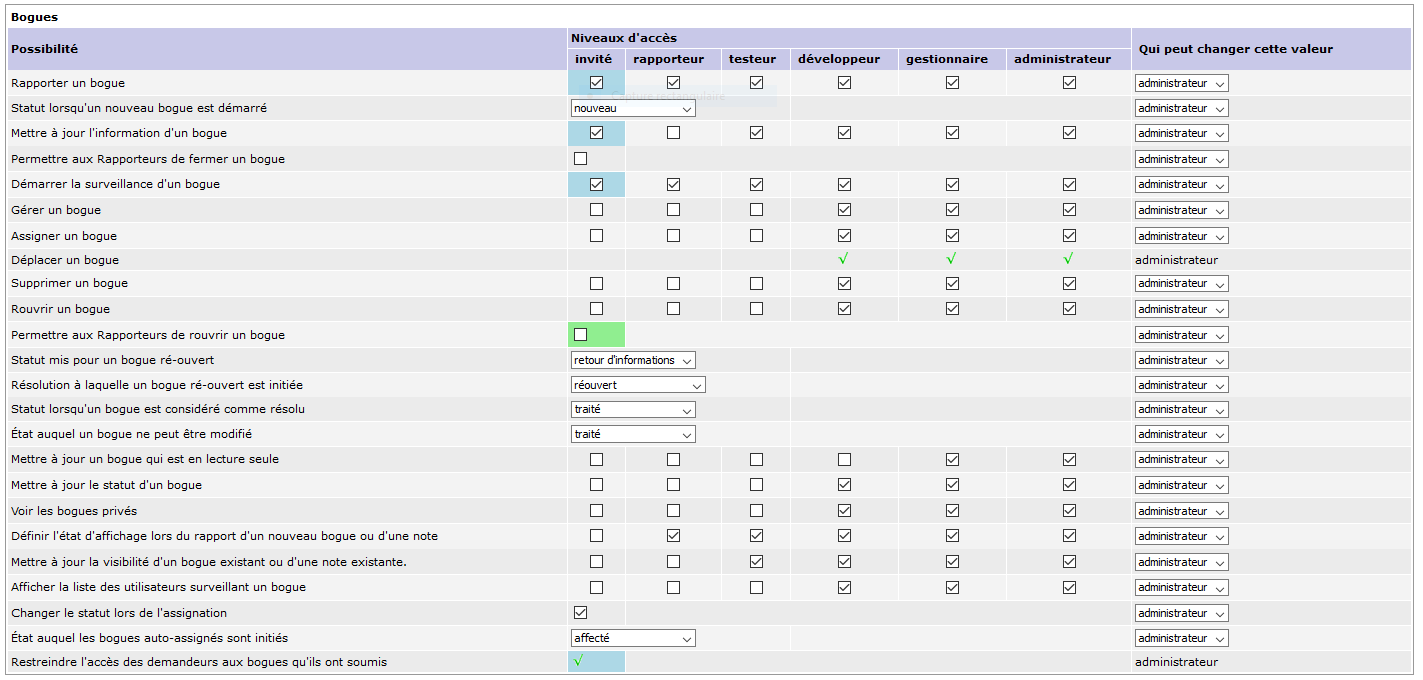Open the 'affecté' auto-assigned state dropdown
1423x680 pixels.
633,638
